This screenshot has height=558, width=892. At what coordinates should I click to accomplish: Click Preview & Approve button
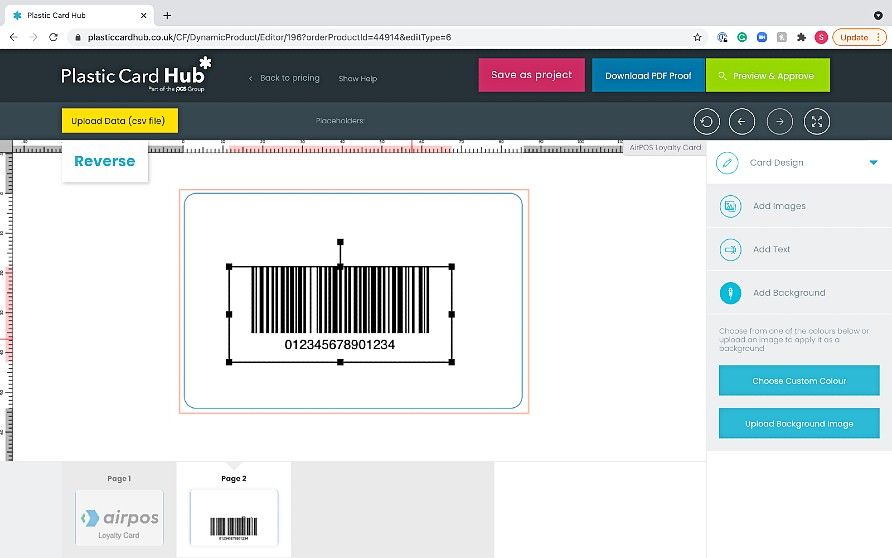[767, 75]
